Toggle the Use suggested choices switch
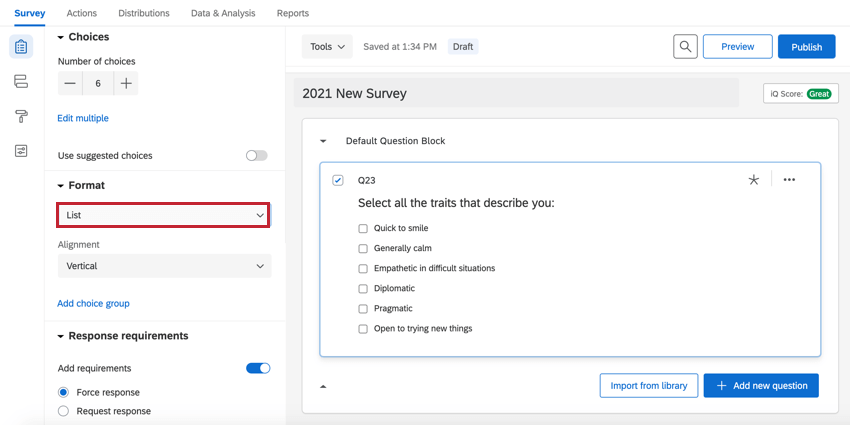 [257, 156]
